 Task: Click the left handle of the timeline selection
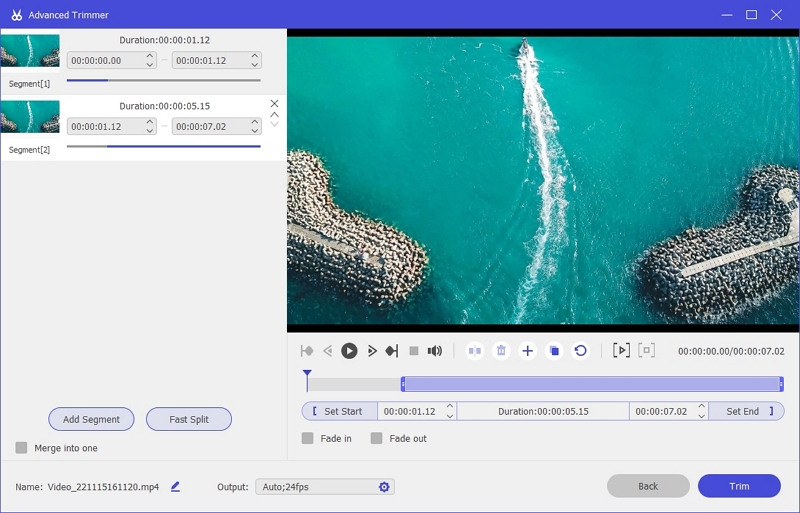(x=403, y=384)
